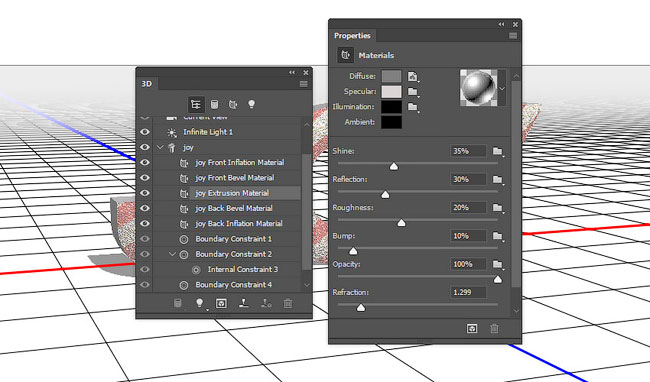Toggle eye for joy Back Bevel Material
This screenshot has height=382, width=650.
pyautogui.click(x=144, y=208)
